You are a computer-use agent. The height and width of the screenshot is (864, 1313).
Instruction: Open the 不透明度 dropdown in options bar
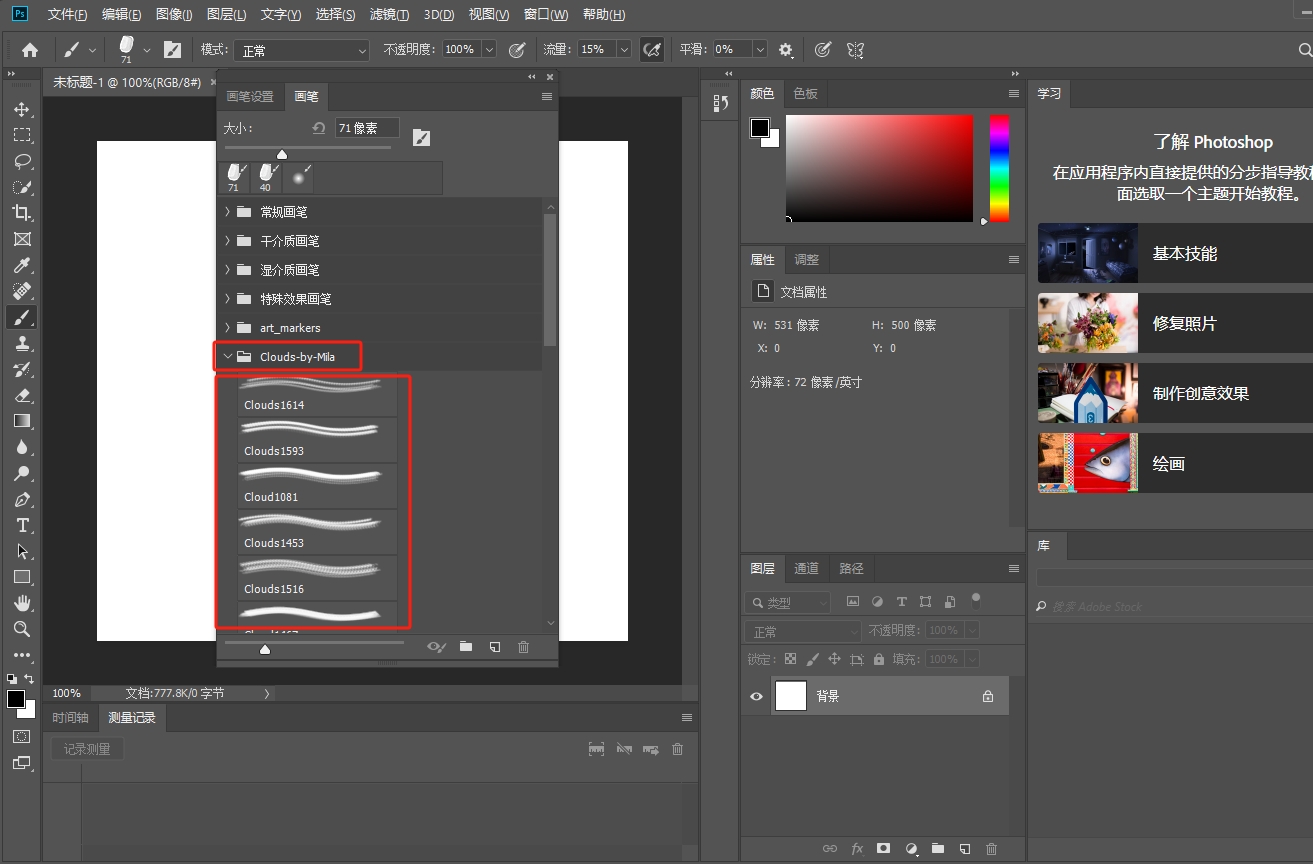click(489, 49)
